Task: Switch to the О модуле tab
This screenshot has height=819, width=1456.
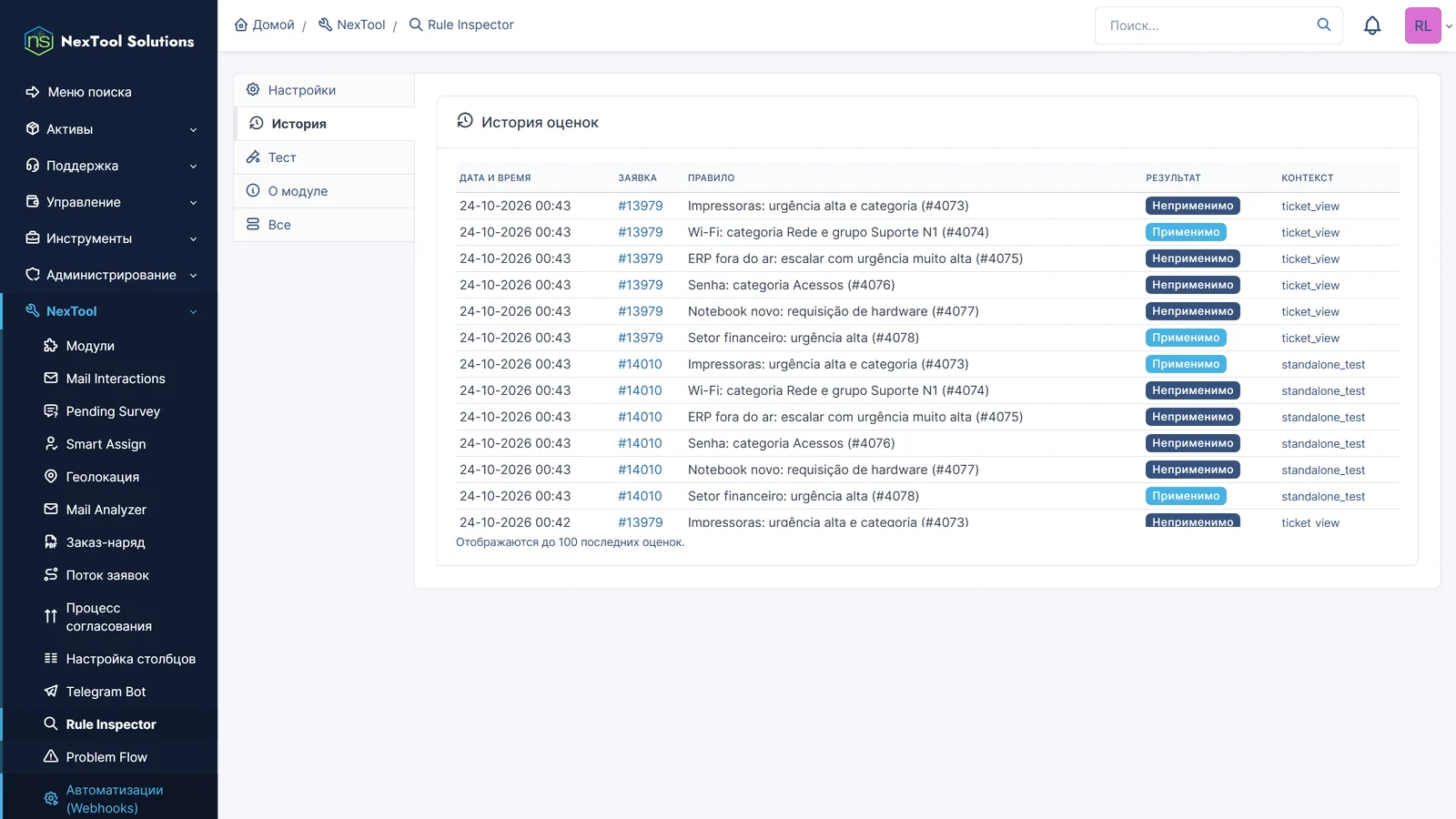Action: (x=324, y=191)
